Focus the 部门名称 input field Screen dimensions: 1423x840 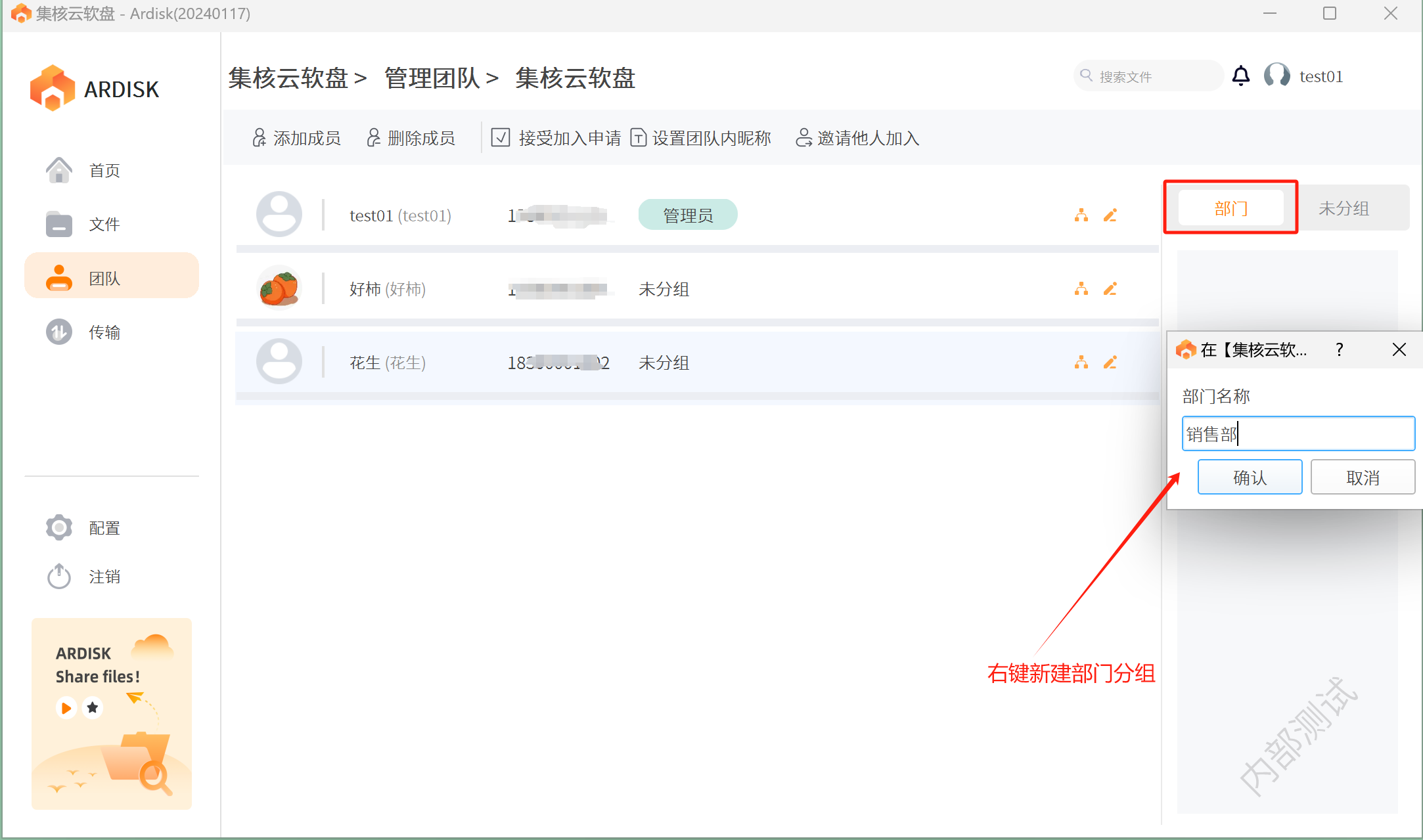click(x=1298, y=433)
